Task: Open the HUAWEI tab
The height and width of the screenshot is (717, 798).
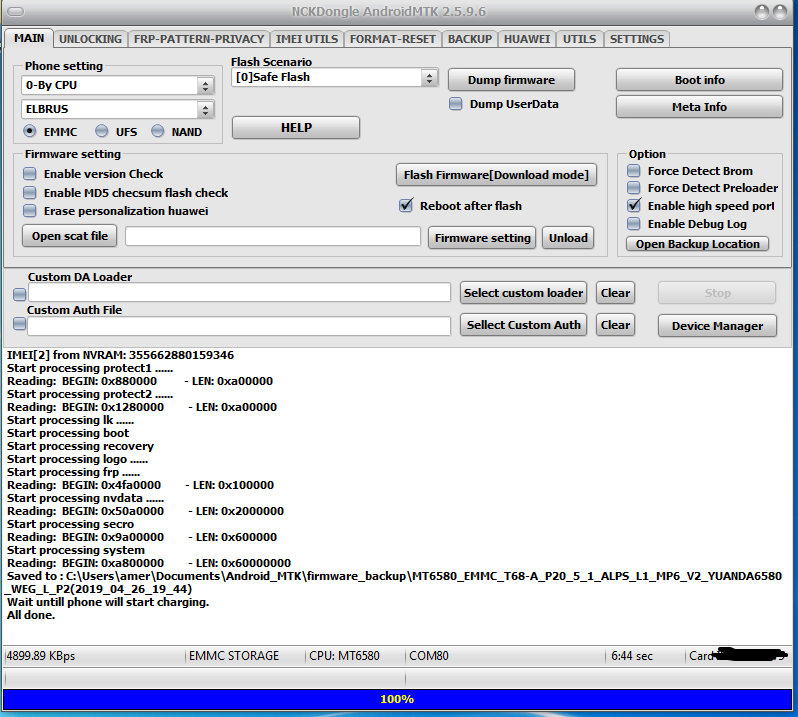Action: tap(527, 39)
